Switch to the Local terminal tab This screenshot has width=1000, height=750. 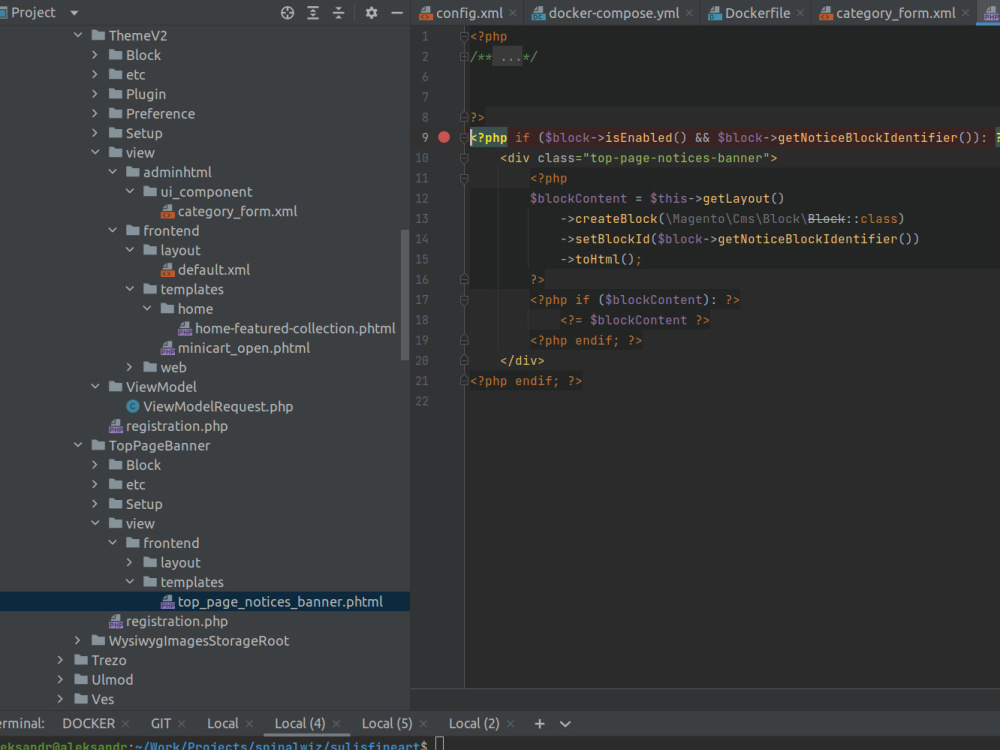(223, 723)
